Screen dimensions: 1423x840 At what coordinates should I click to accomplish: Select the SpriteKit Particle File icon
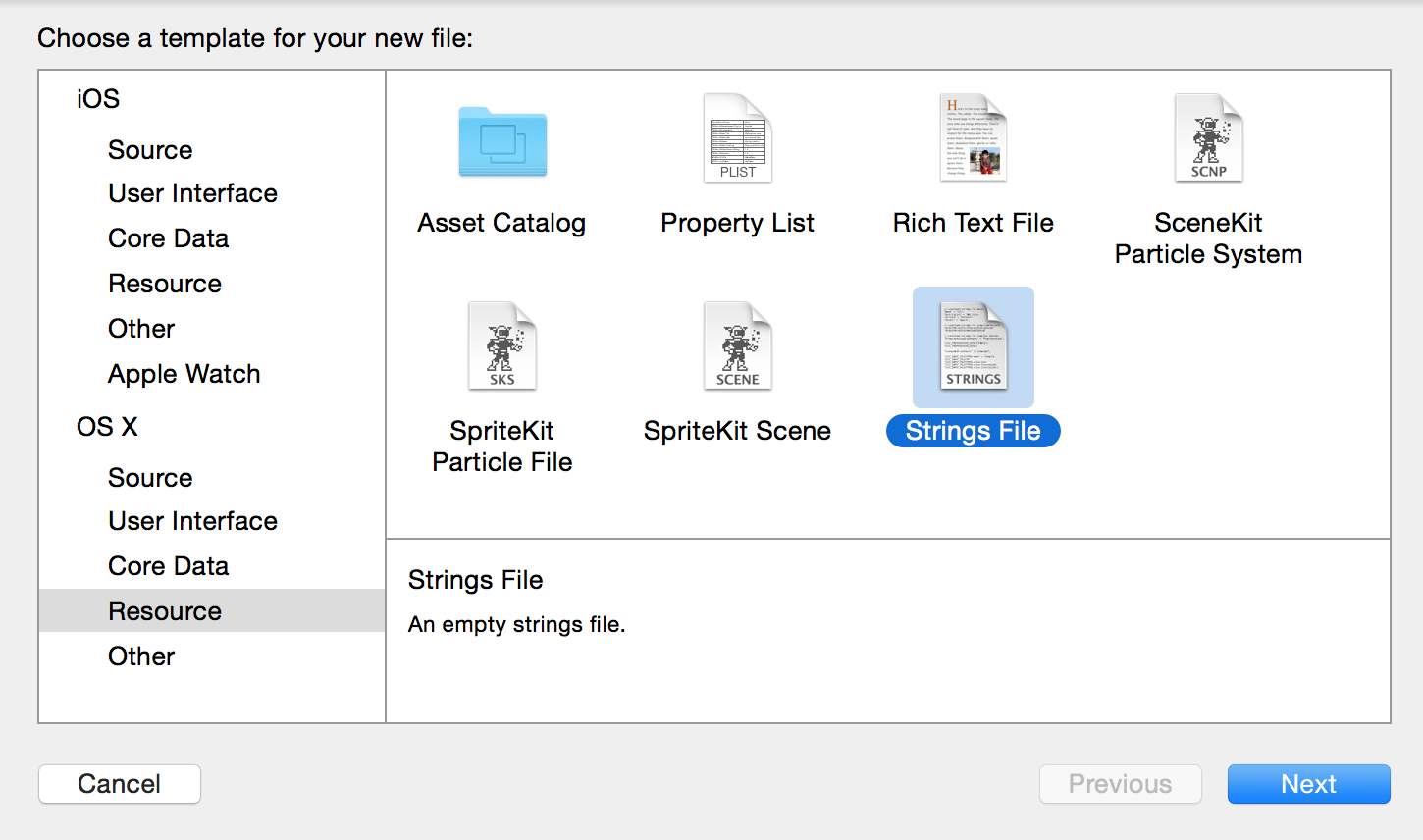pos(501,345)
